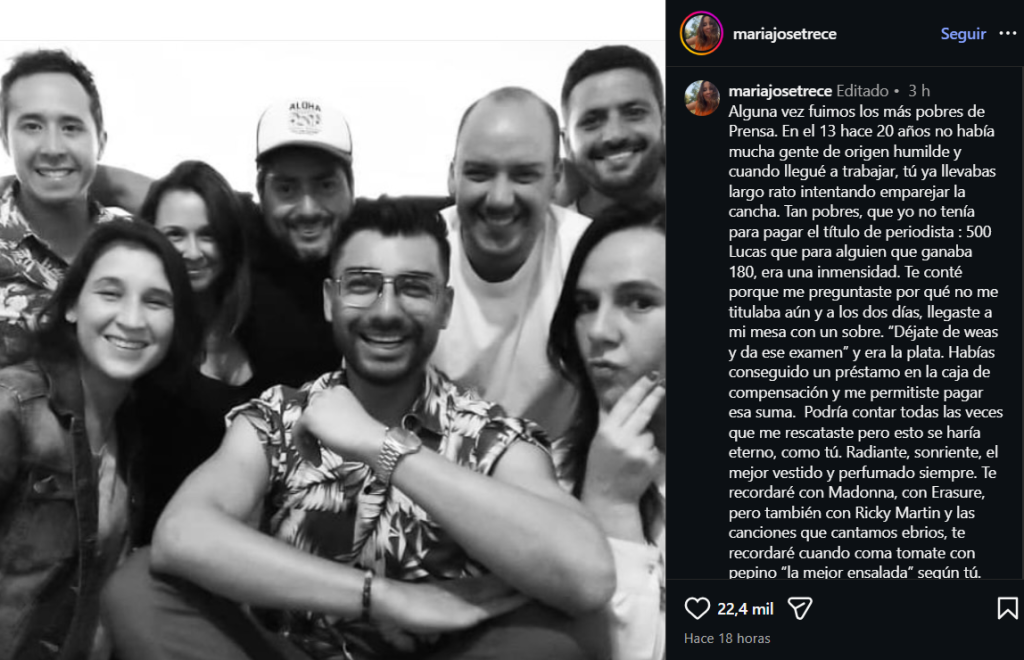Like the post with the heart icon

(x=697, y=608)
